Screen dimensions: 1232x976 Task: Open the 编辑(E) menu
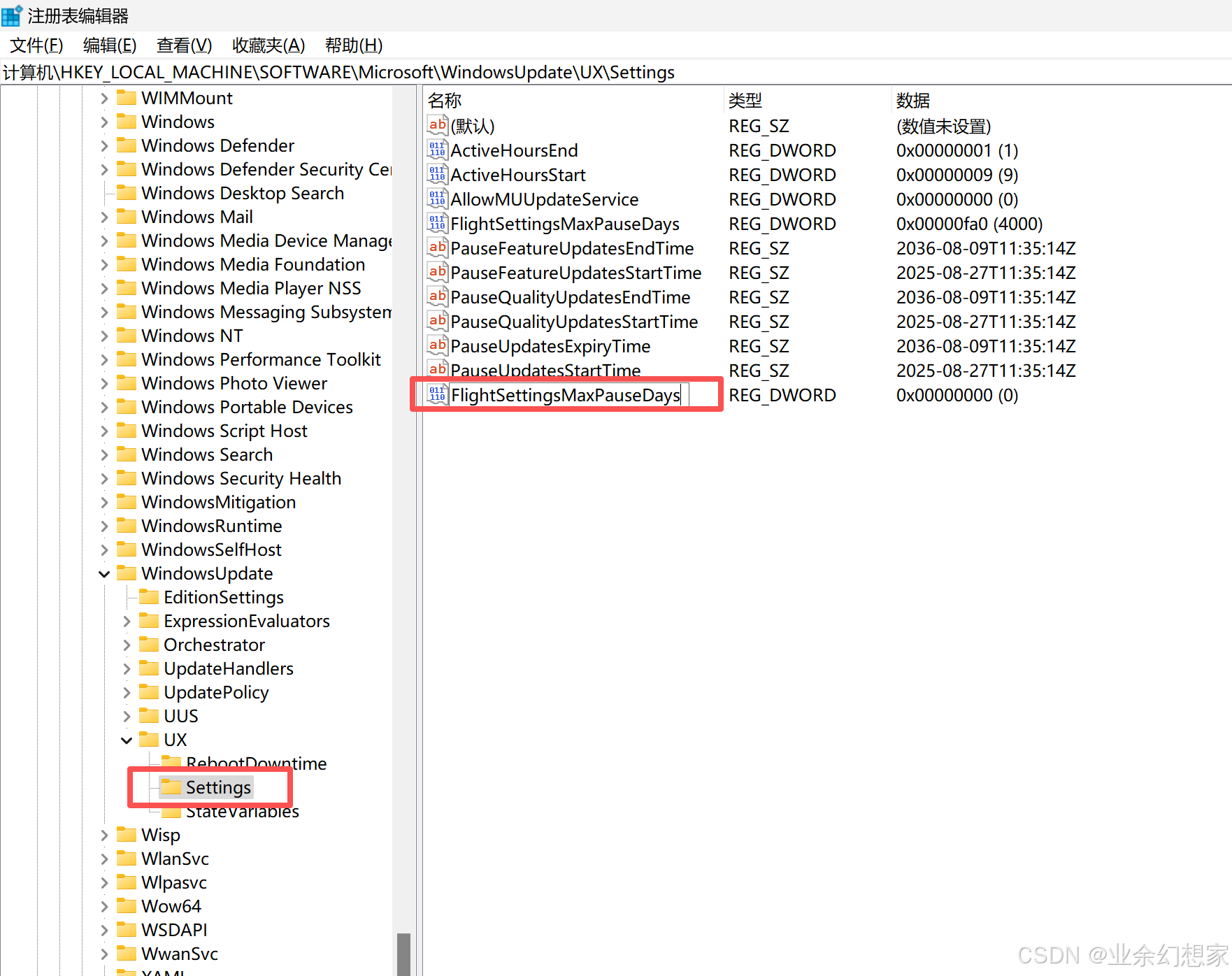click(x=110, y=45)
